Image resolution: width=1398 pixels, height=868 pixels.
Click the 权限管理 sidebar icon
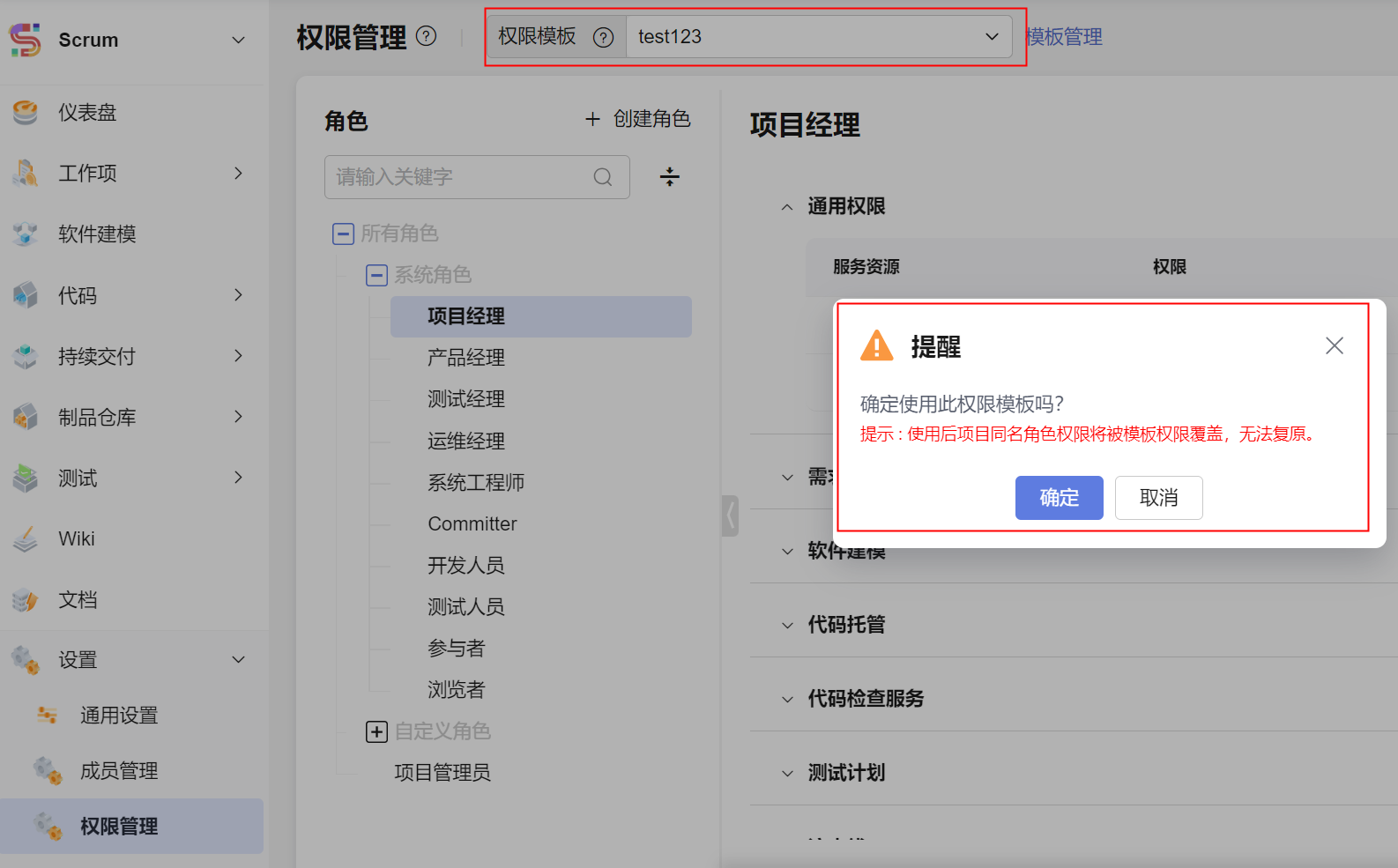click(x=48, y=827)
